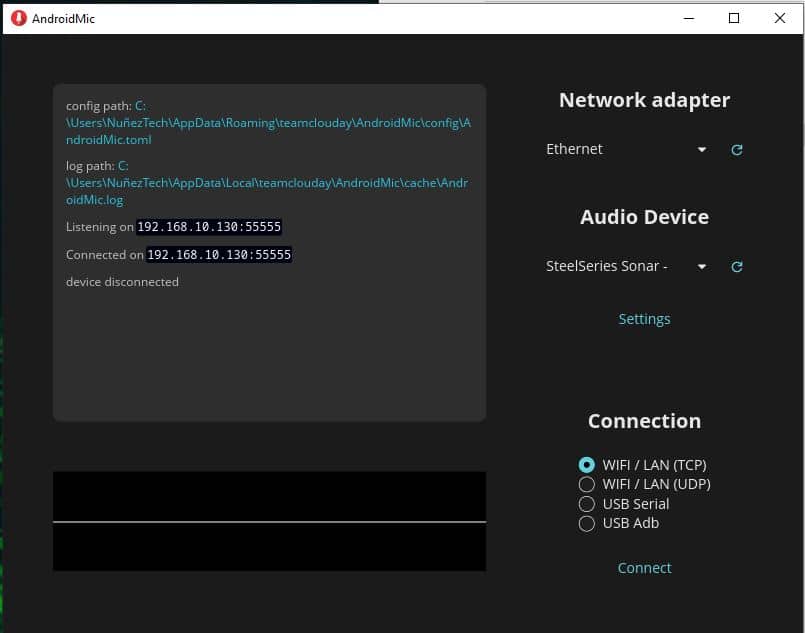Select USB Adb connection mode
Screen dimensions: 805x633
(x=587, y=523)
